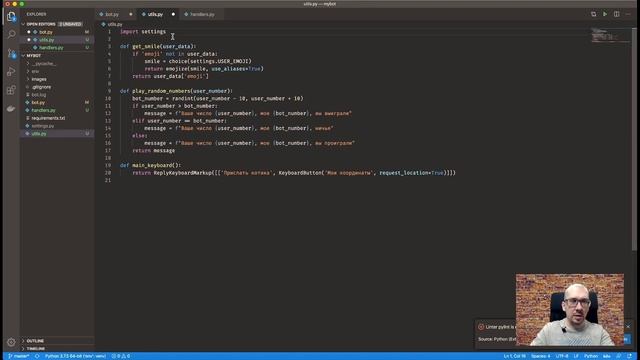Viewport: 640px width, 360px height.
Task: Place cursor on the import settings line
Action: (143, 31)
